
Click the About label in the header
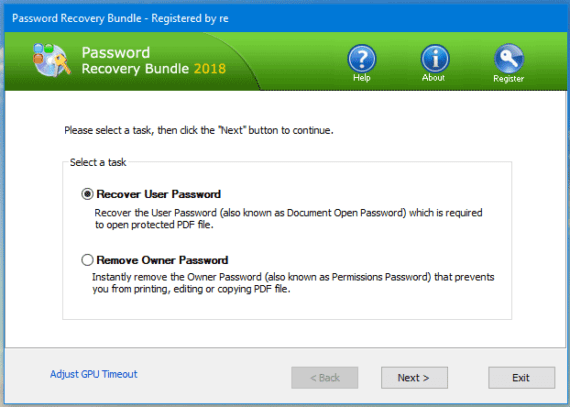coord(433,77)
